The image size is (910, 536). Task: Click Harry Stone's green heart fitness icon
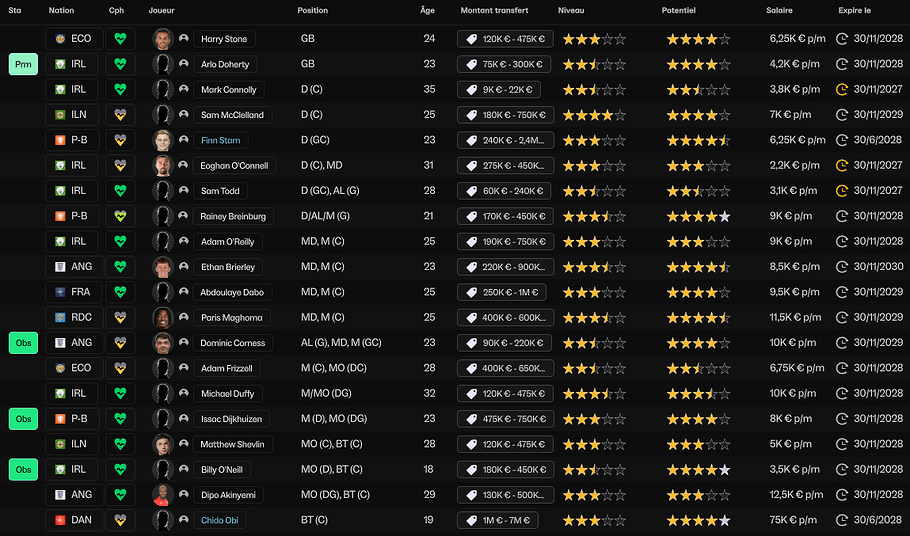coord(120,39)
